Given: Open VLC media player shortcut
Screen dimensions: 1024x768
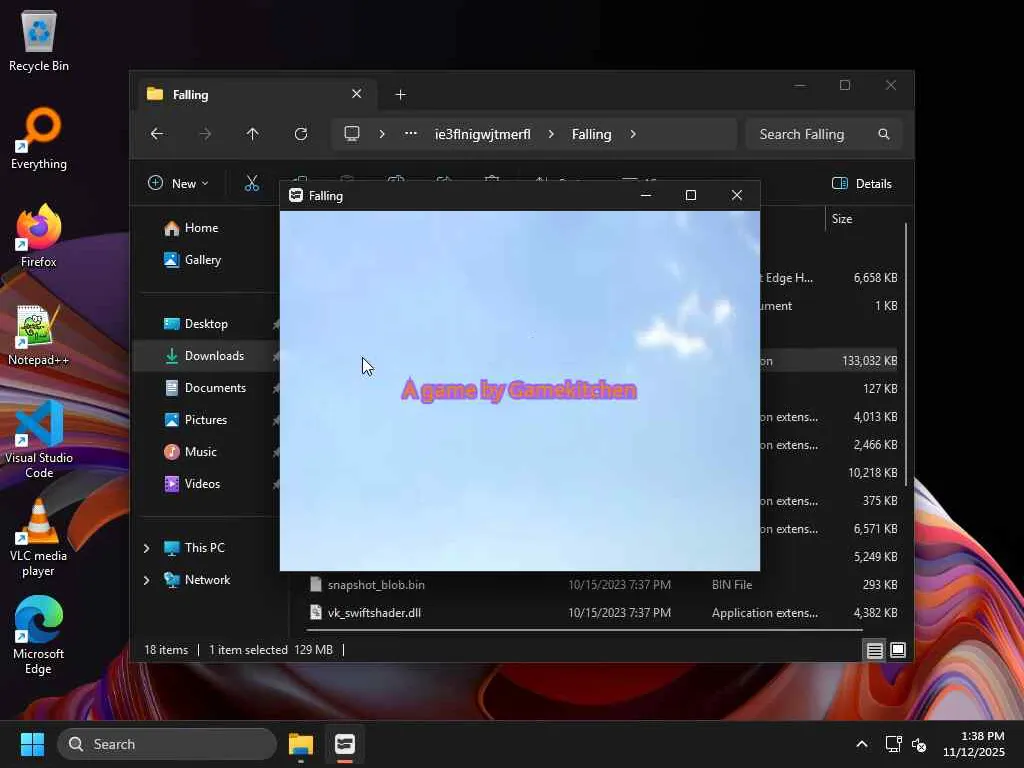Looking at the screenshot, I should point(39,537).
